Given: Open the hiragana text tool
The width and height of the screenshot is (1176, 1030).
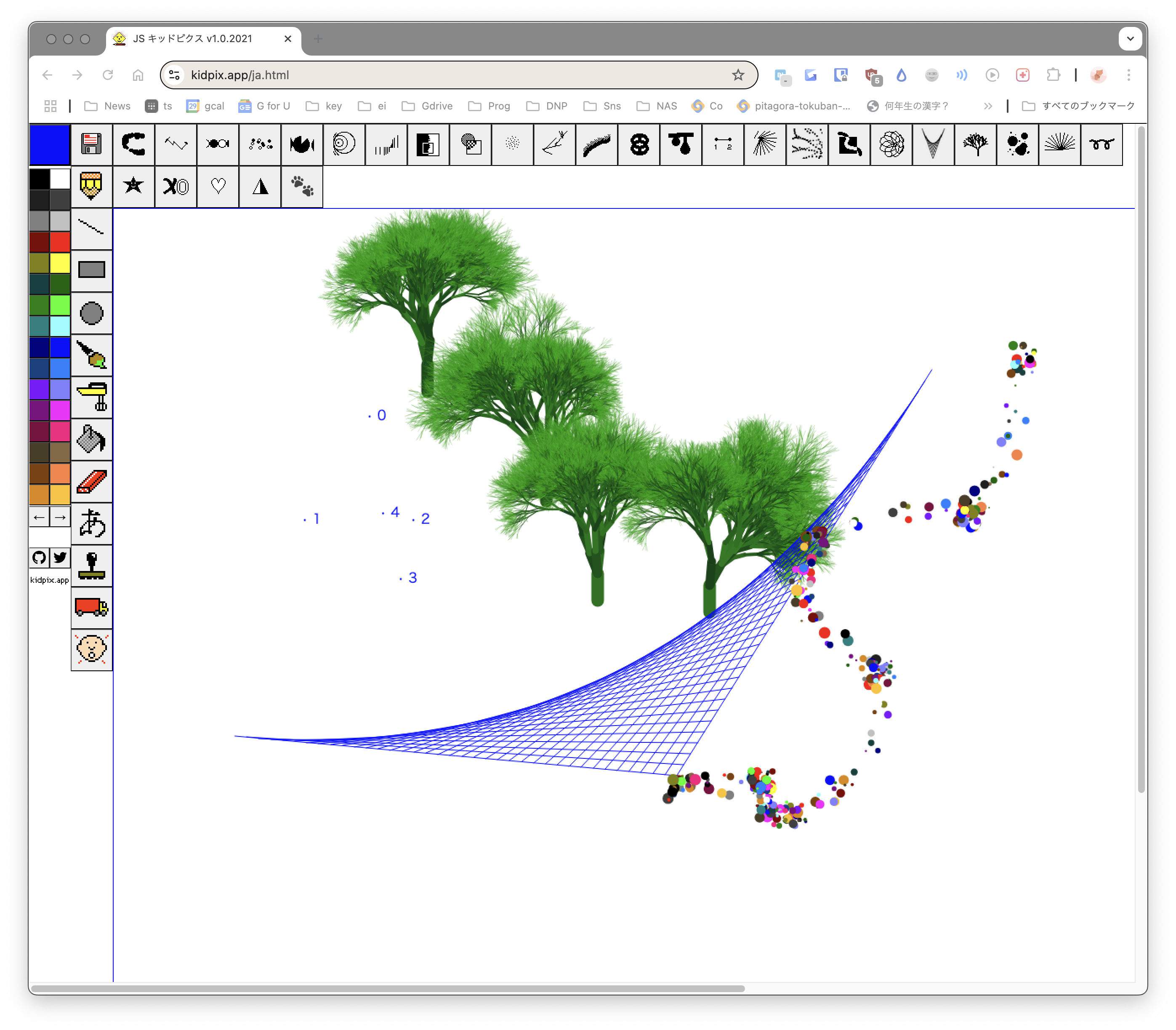Looking at the screenshot, I should coord(91,523).
